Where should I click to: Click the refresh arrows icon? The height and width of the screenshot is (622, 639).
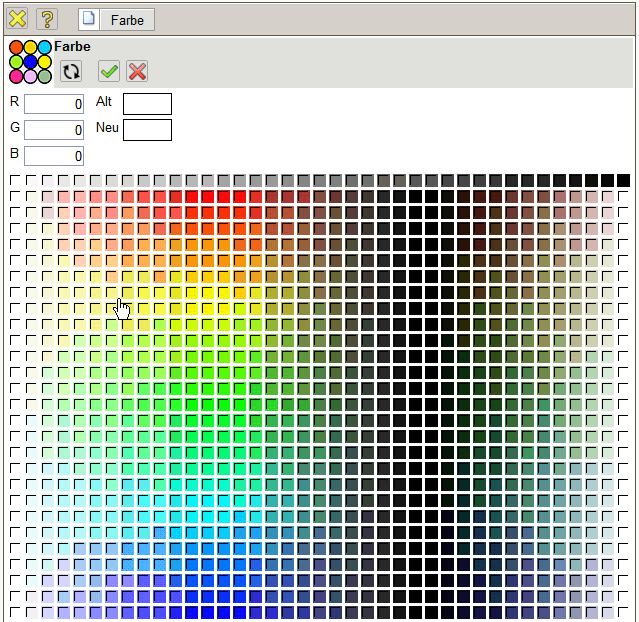(x=71, y=71)
